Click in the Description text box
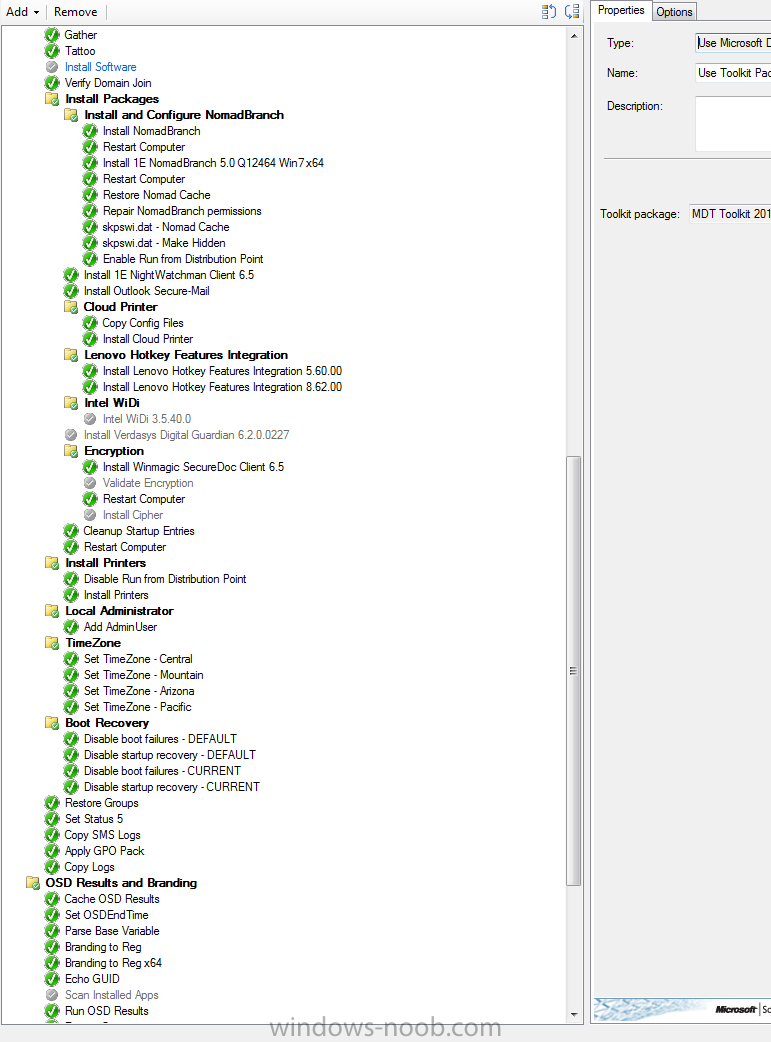This screenshot has width=771, height=1042. pos(733,124)
